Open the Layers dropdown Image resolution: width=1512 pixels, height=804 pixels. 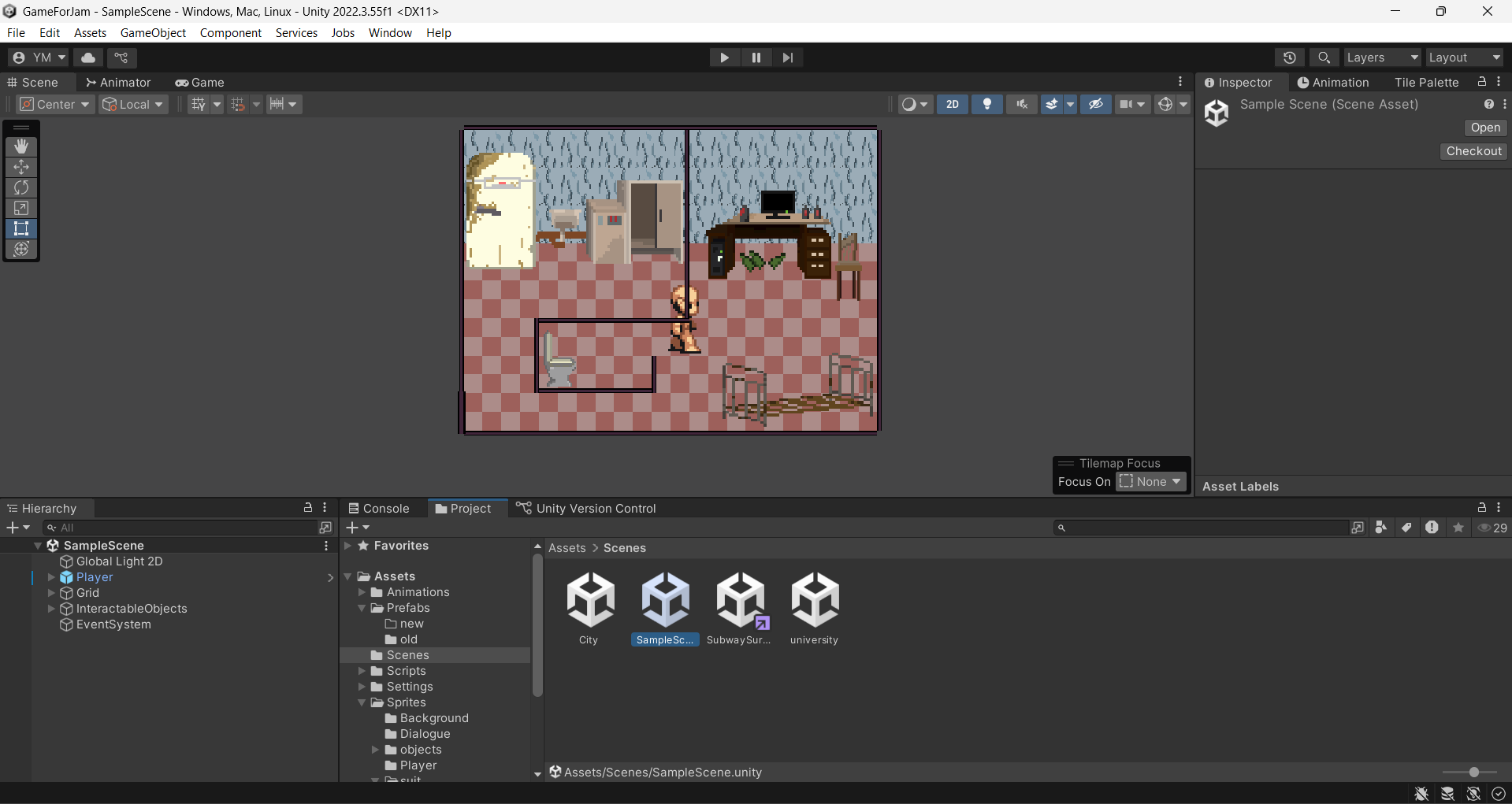1381,57
